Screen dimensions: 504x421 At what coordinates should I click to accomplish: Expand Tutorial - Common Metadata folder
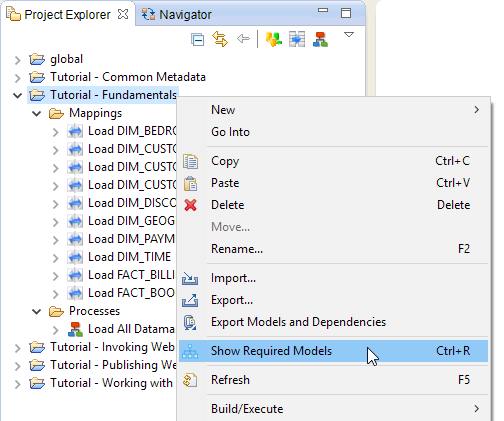[x=18, y=78]
